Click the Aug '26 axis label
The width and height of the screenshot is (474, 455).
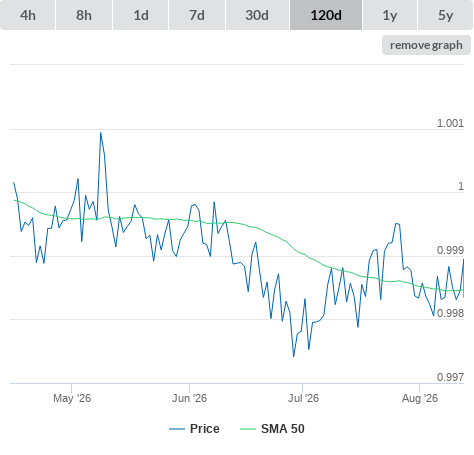tap(420, 398)
